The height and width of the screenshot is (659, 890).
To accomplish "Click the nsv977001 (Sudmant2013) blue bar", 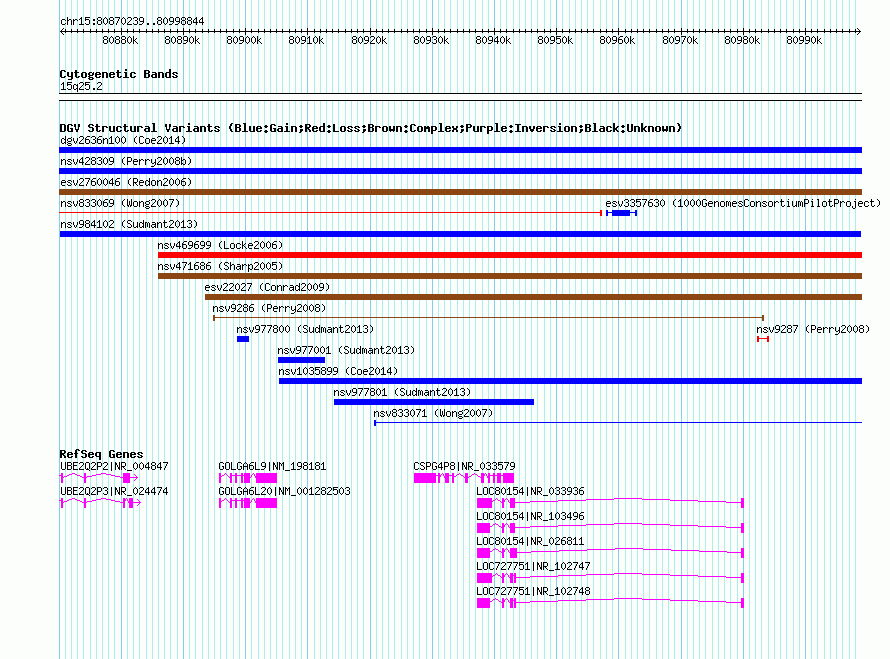I will 301,360.
